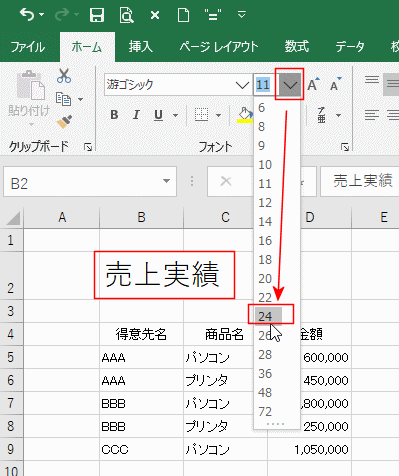Screen dimensions: 399x476
Task: Toggle underline formatting
Action: (x=159, y=115)
